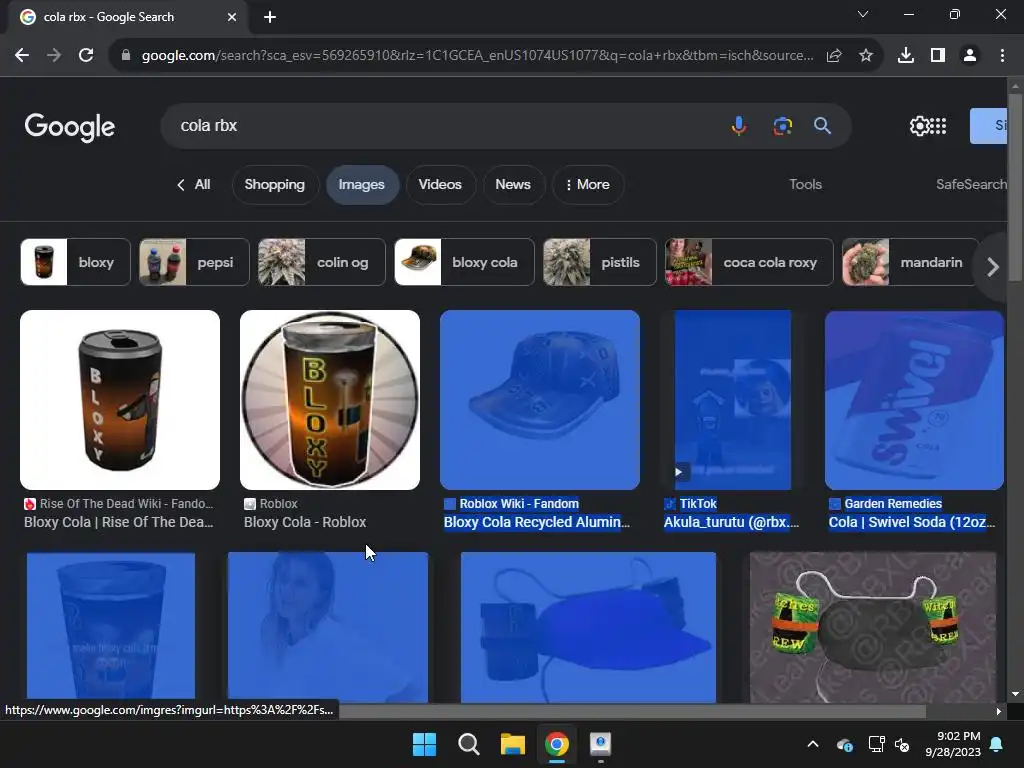Image resolution: width=1024 pixels, height=768 pixels.
Task: Select the 'coca cola roxy' suggestion chip
Action: coord(749,262)
